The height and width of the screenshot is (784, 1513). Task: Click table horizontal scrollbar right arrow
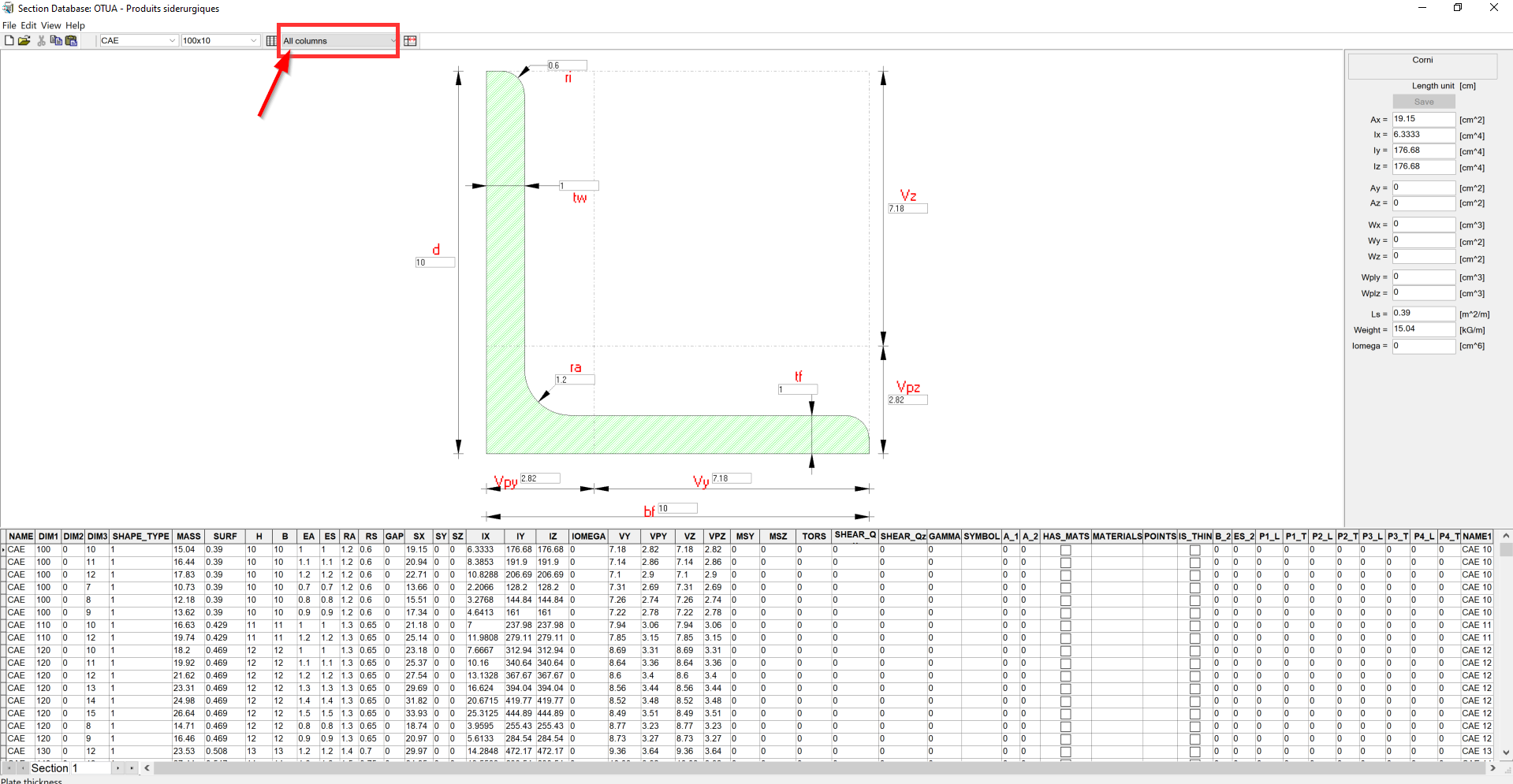point(1493,767)
